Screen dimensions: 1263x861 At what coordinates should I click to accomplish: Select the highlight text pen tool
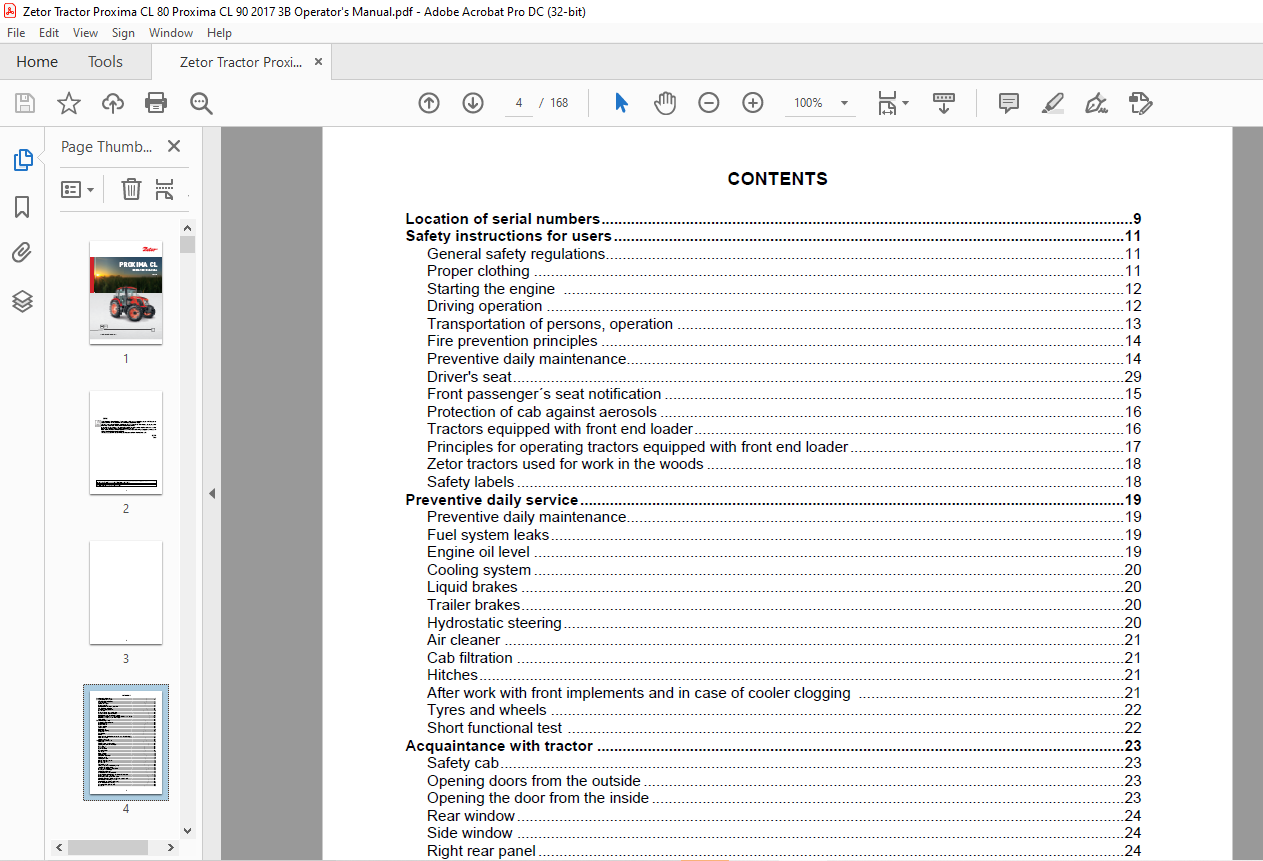point(1052,103)
